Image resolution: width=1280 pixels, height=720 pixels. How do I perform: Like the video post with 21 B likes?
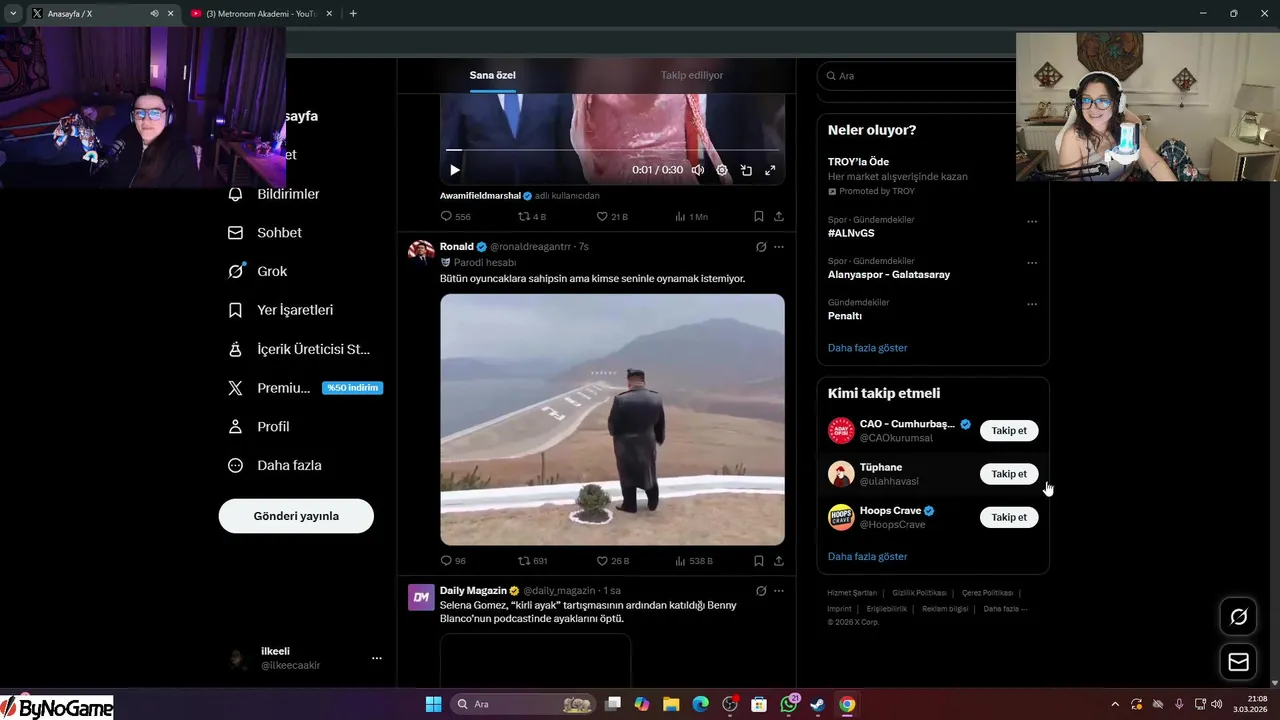pos(612,216)
